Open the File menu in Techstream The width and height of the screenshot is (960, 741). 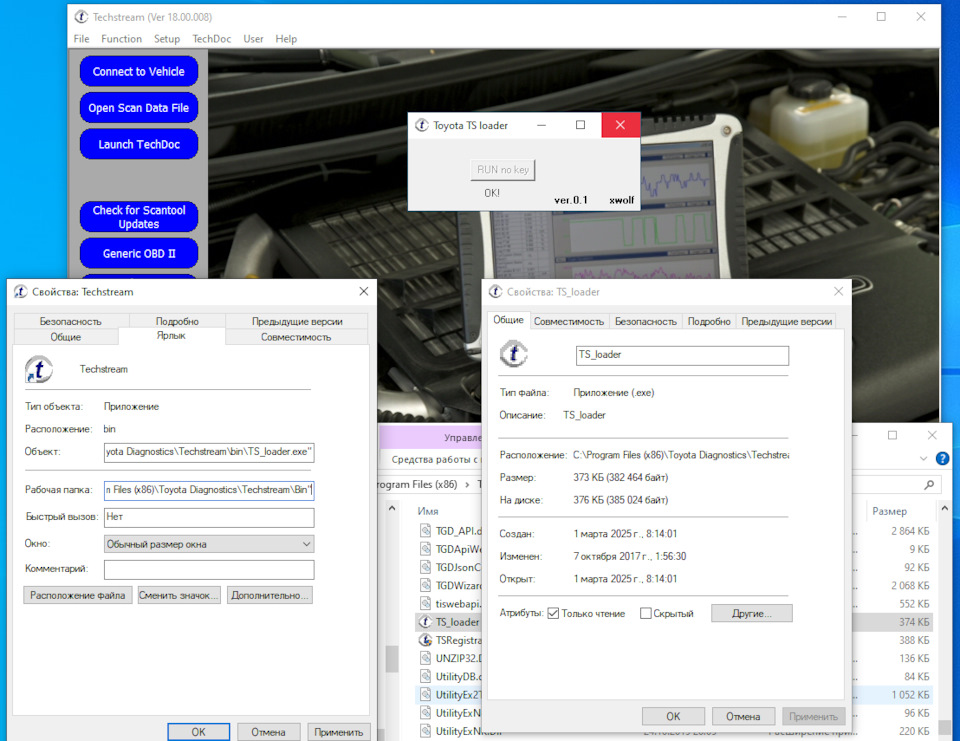pos(81,39)
